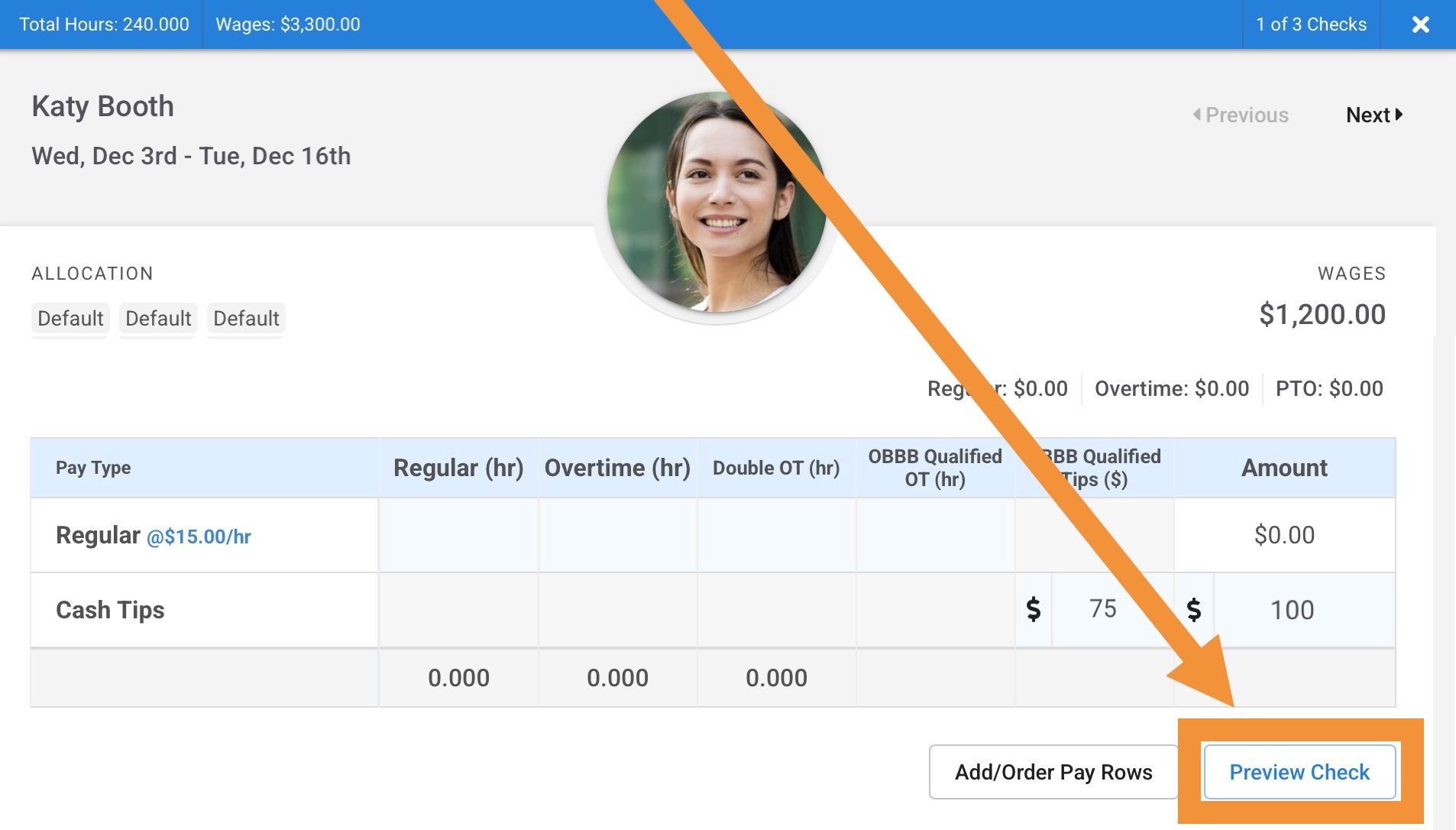Click the Regular row Double OT field
Viewport: 1456px width, 830px height.
tap(776, 535)
